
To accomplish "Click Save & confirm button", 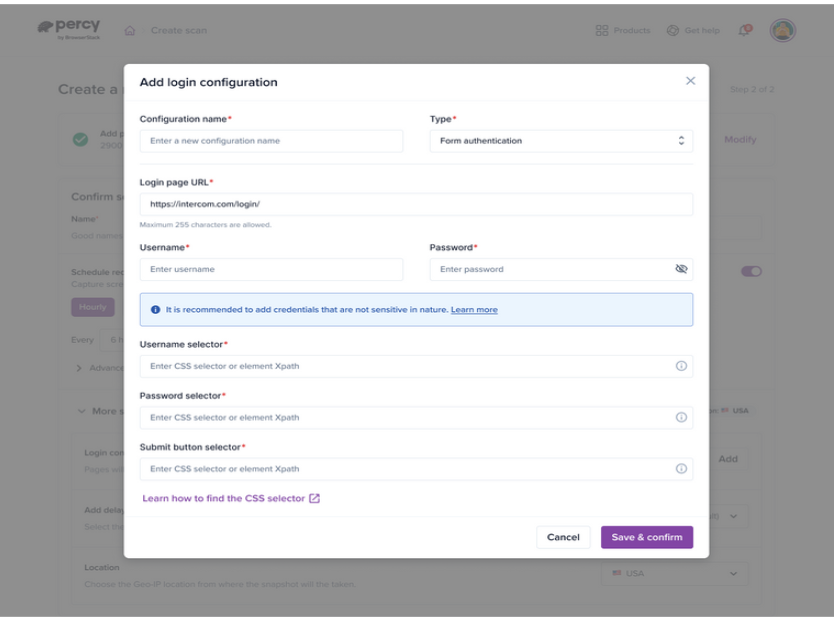I will pyautogui.click(x=646, y=537).
